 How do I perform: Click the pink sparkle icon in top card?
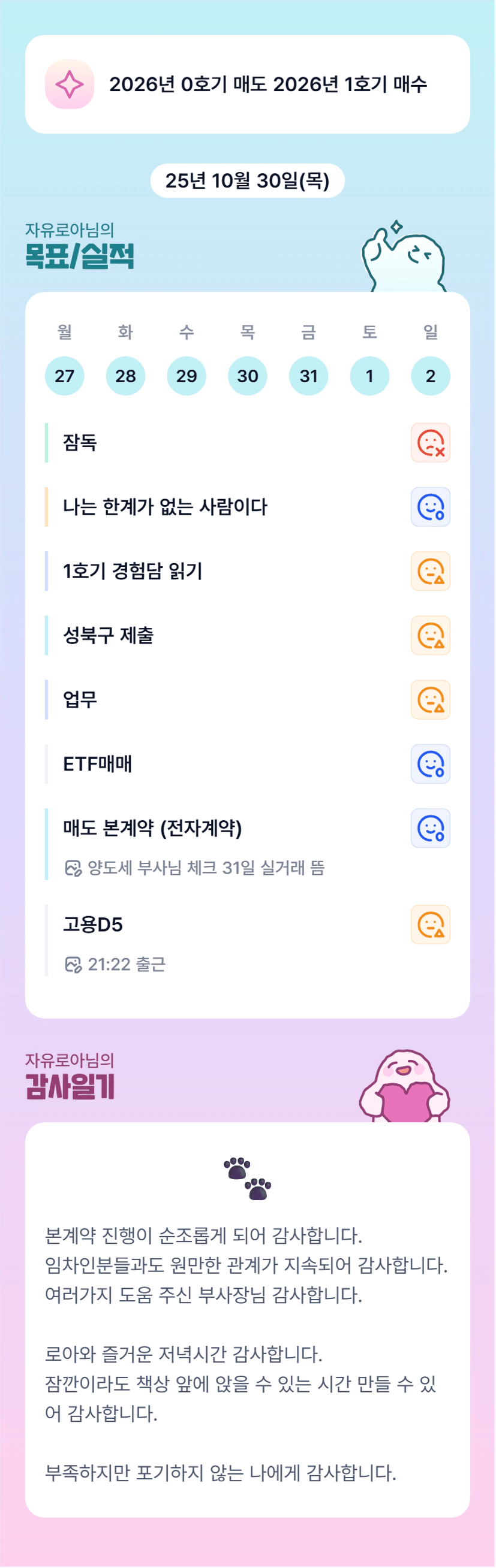click(x=70, y=84)
